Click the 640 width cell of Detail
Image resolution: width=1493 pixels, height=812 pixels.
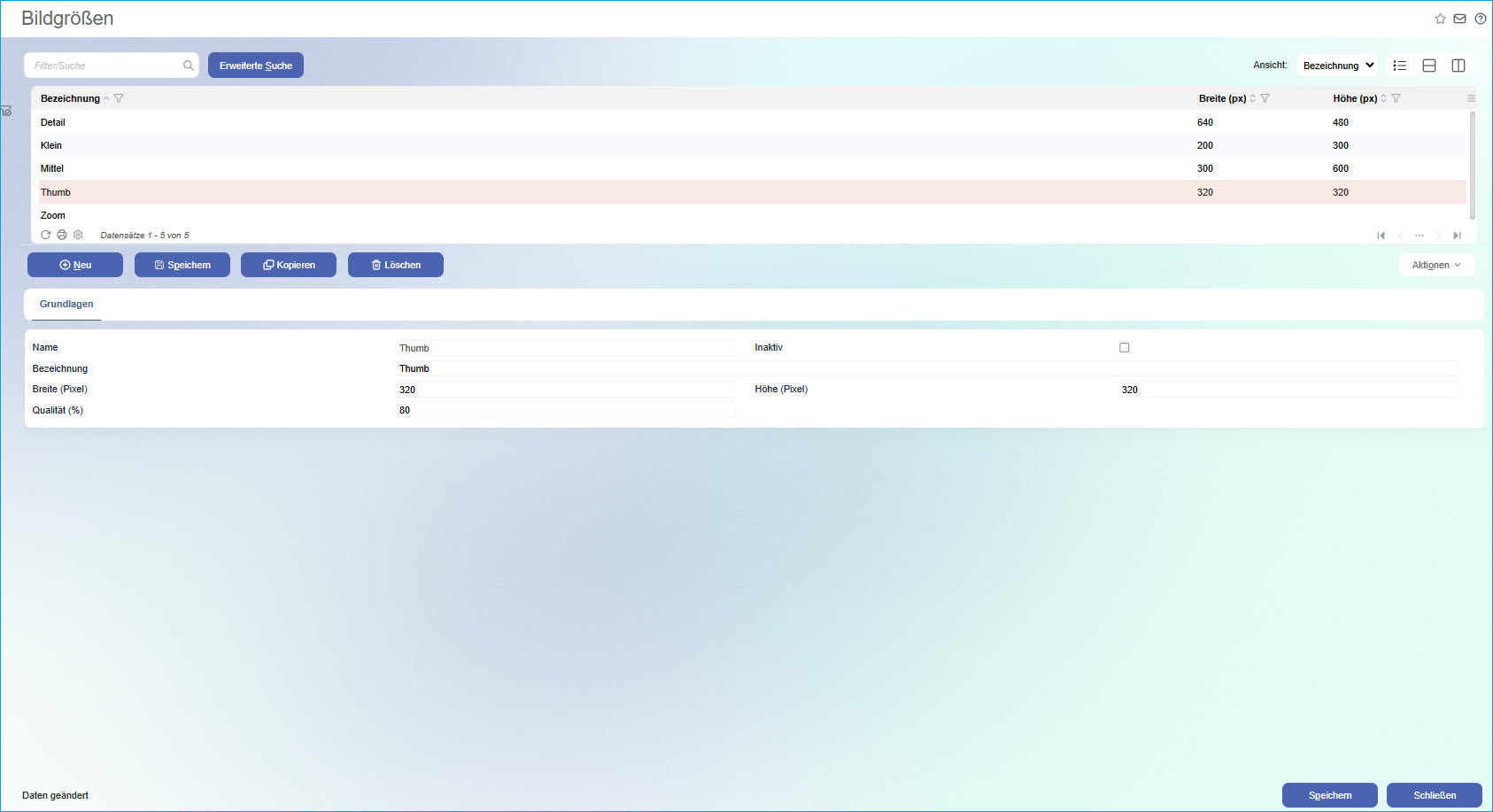click(1205, 122)
